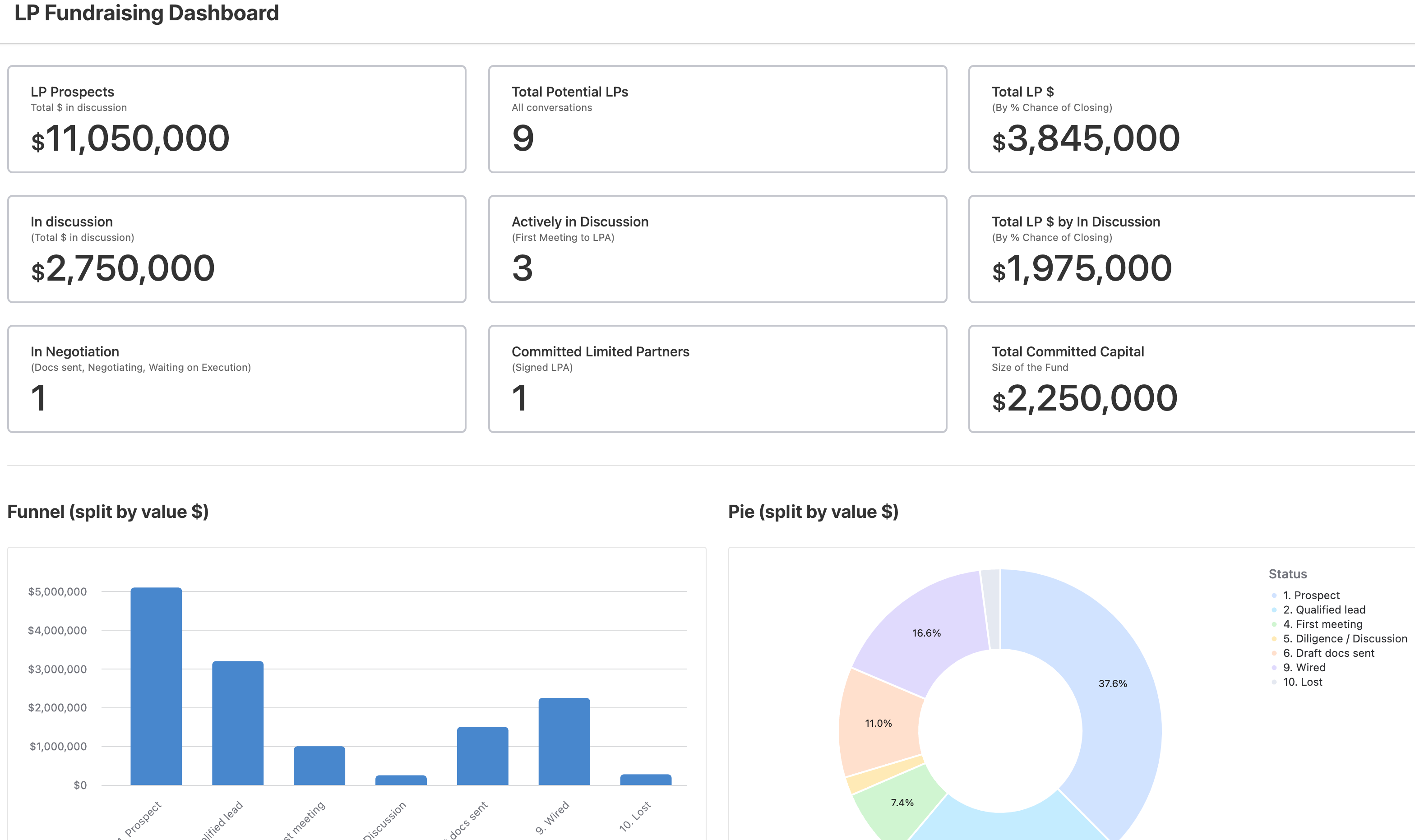Click the 10. Lost bar in funnel
Viewport: 1415px width, 840px height.
click(x=645, y=780)
